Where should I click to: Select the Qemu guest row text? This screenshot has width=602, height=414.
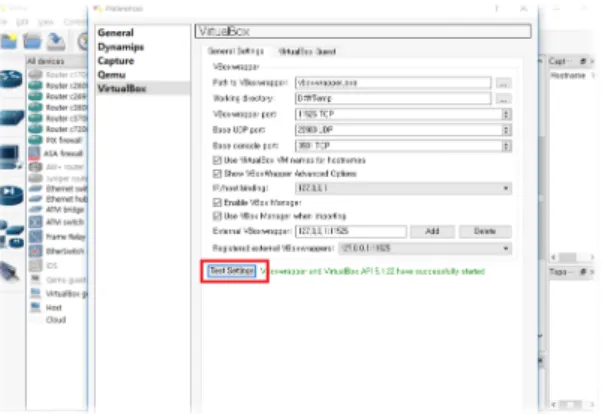(x=66, y=280)
